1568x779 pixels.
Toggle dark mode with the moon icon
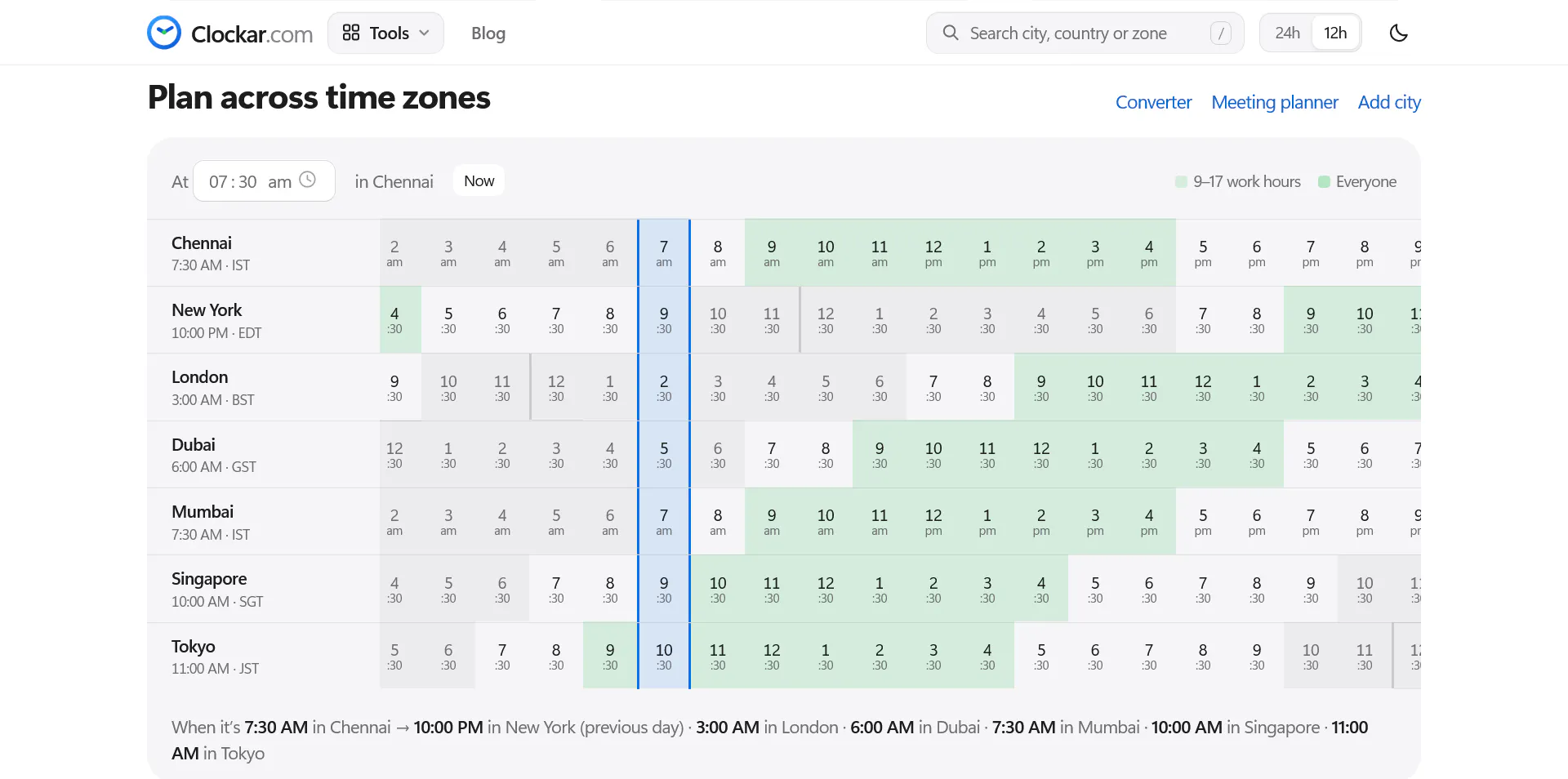point(1398,33)
